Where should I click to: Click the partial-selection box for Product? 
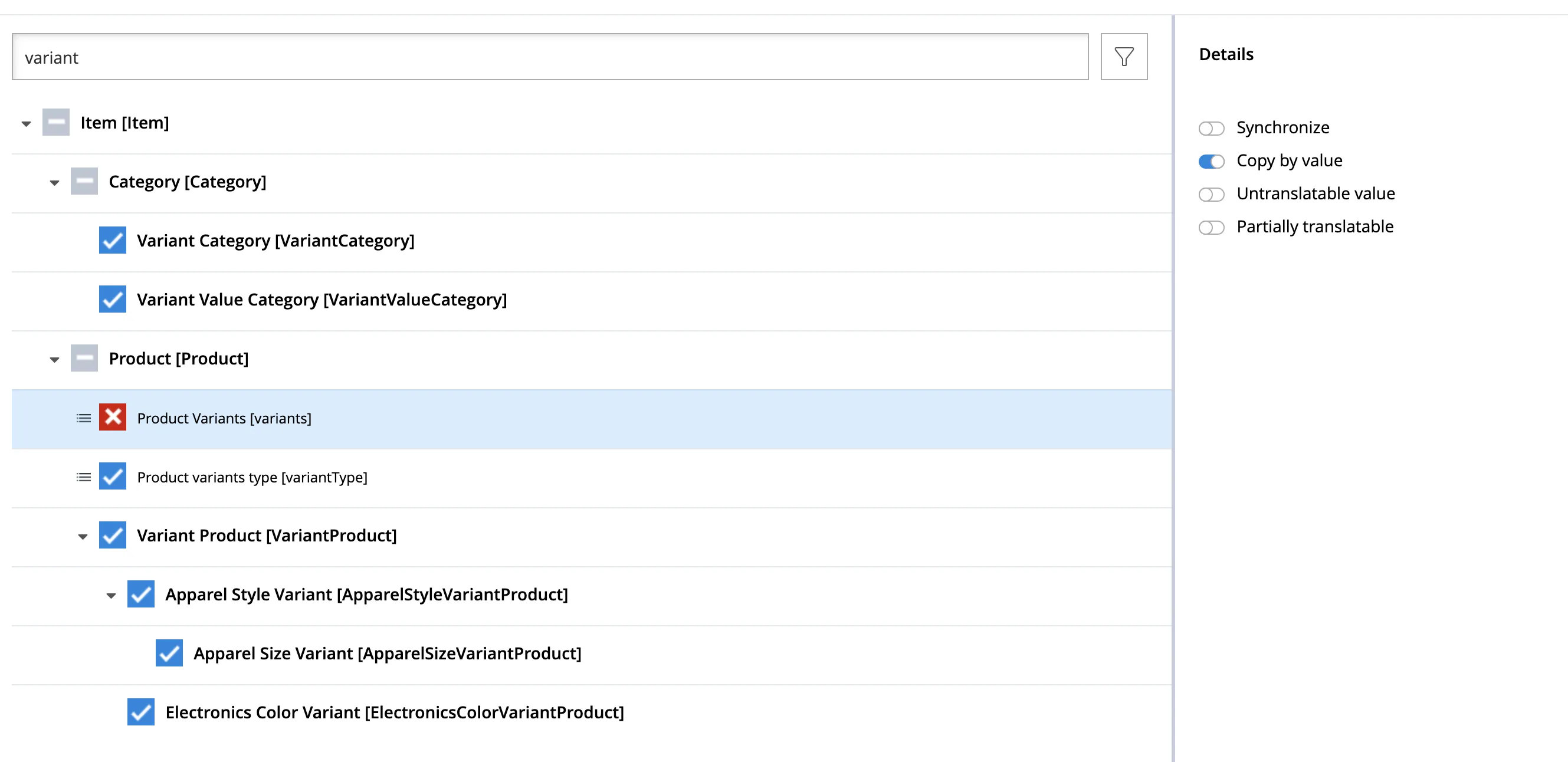tap(84, 359)
